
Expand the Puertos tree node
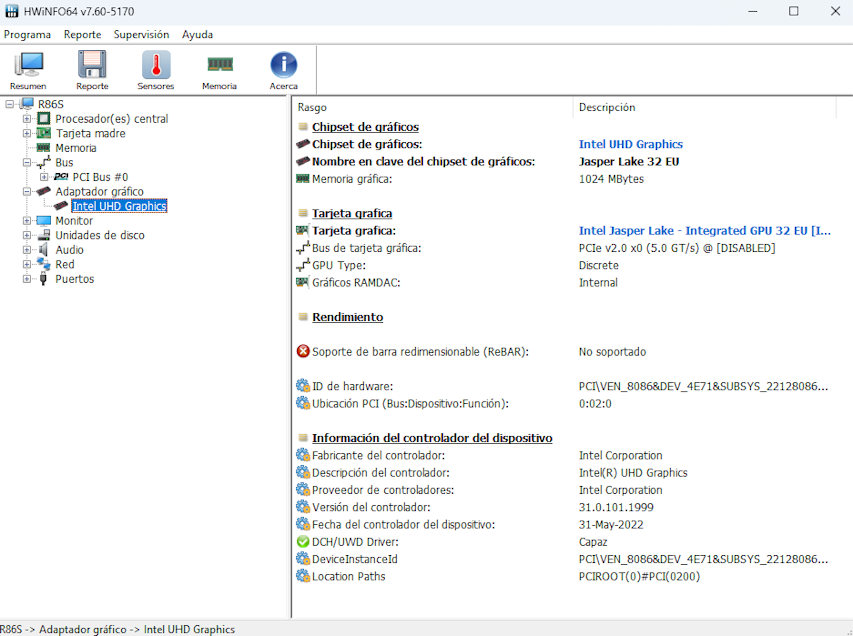27,279
